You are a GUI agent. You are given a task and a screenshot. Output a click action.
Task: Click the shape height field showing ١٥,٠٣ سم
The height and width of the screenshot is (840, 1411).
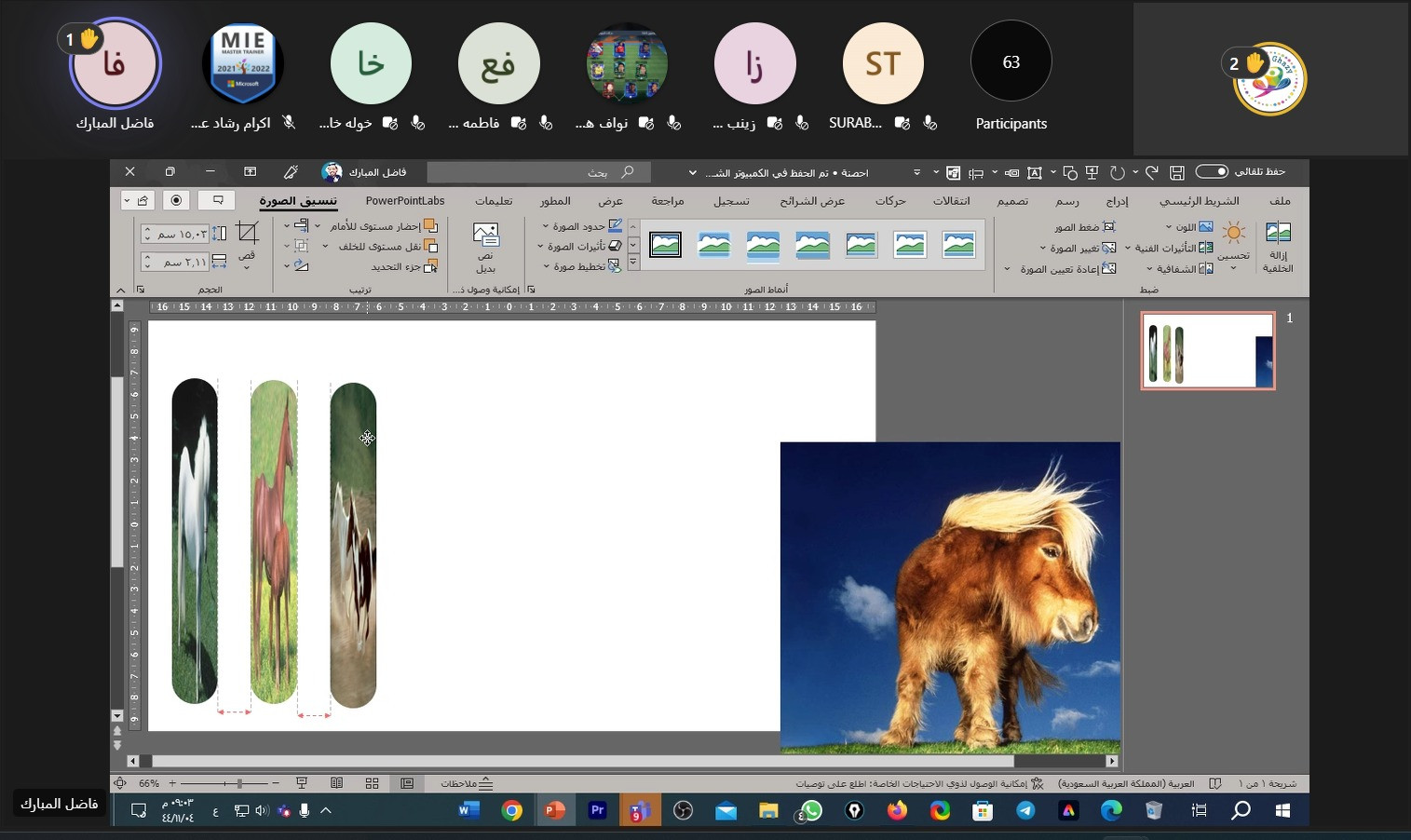pos(174,234)
